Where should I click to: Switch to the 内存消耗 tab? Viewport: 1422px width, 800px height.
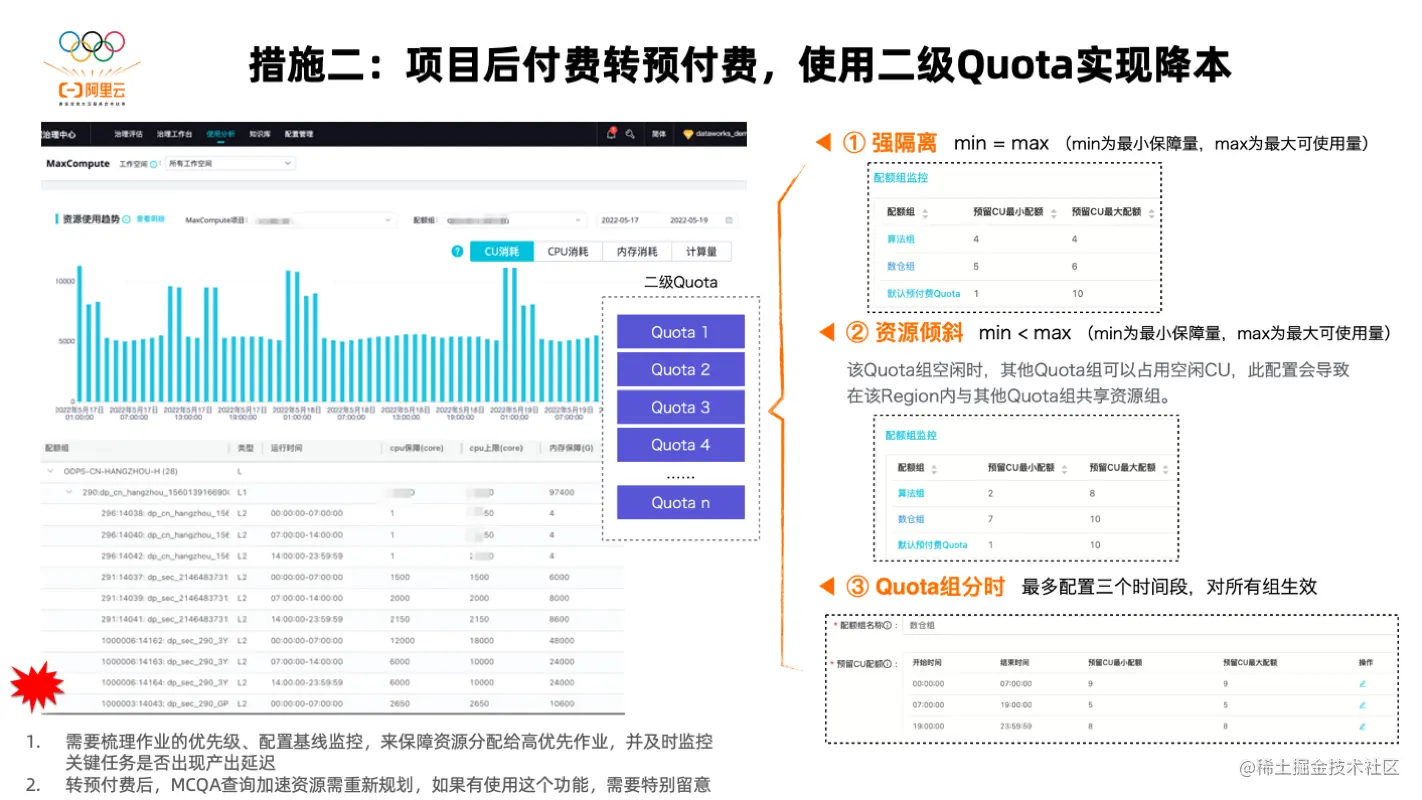point(637,252)
